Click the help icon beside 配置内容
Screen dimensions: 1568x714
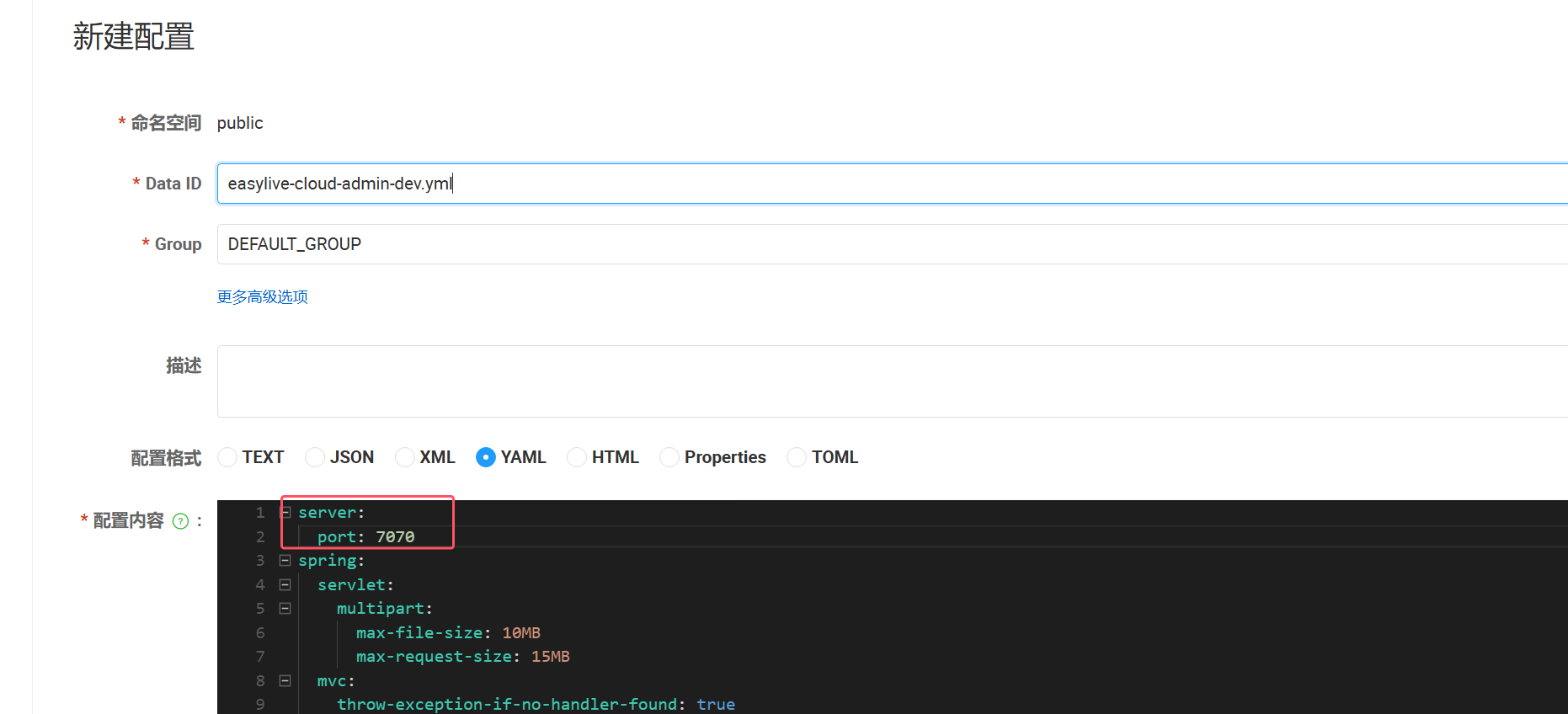[180, 521]
